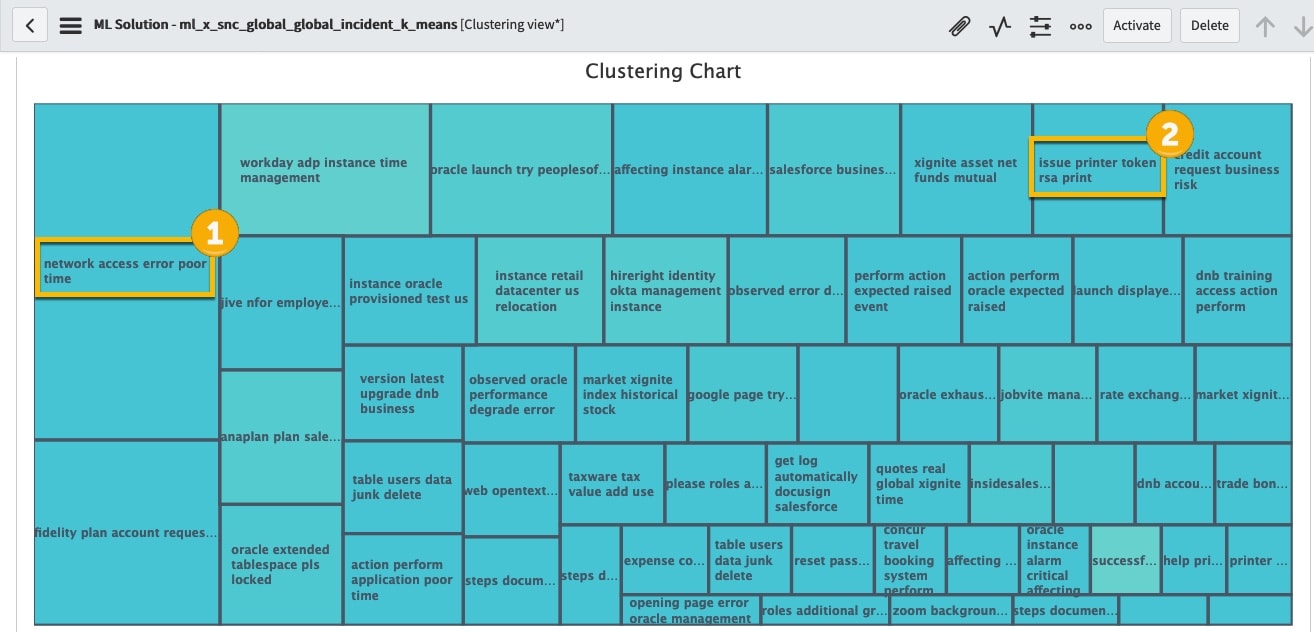This screenshot has width=1314, height=632.
Task: Select the issue printer token rsa print cluster
Action: tap(1097, 168)
